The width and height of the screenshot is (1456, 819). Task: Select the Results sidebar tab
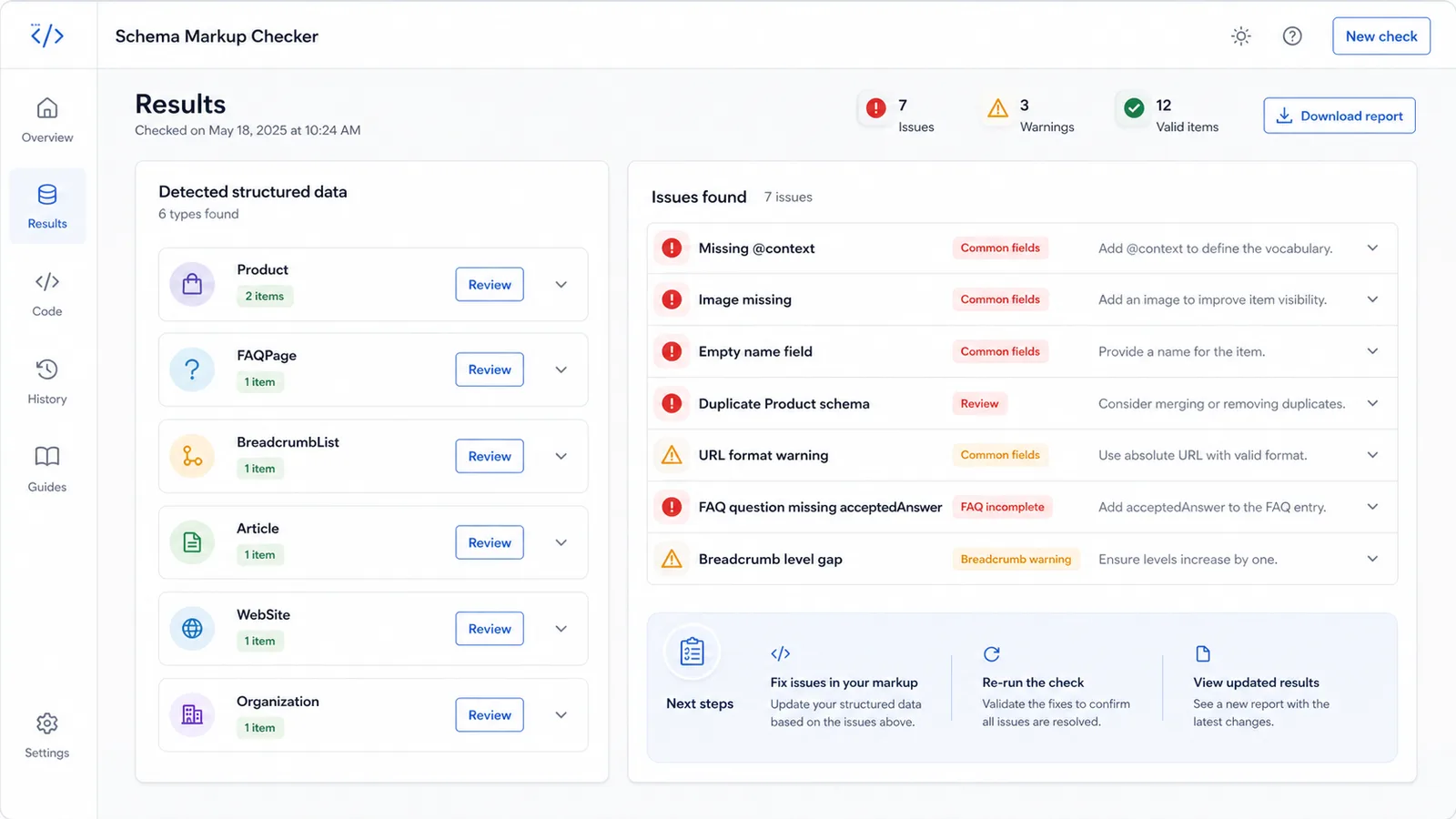coord(47,206)
